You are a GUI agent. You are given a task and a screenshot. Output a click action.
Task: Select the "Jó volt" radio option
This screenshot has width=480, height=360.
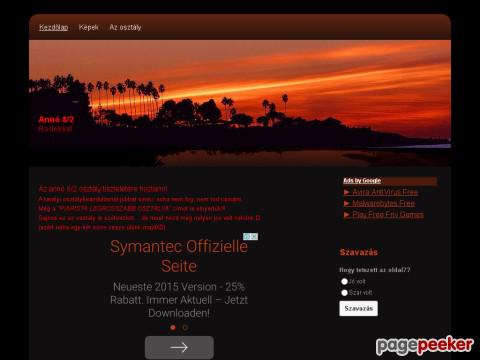pos(344,281)
